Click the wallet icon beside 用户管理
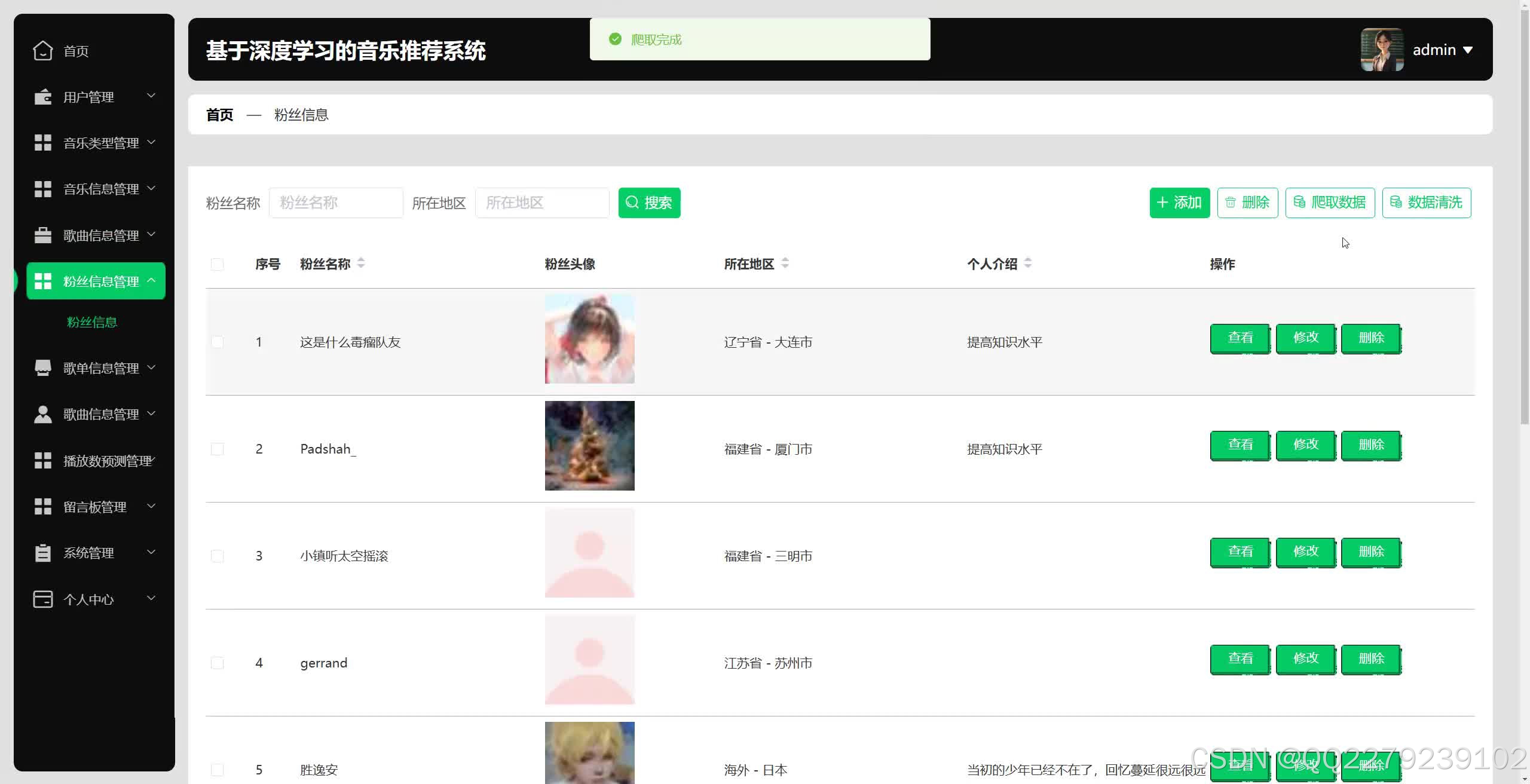The height and width of the screenshot is (784, 1530). tap(42, 97)
